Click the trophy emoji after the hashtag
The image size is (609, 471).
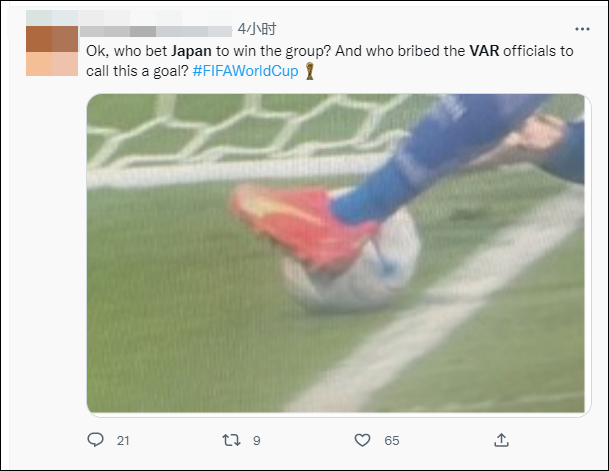(311, 72)
